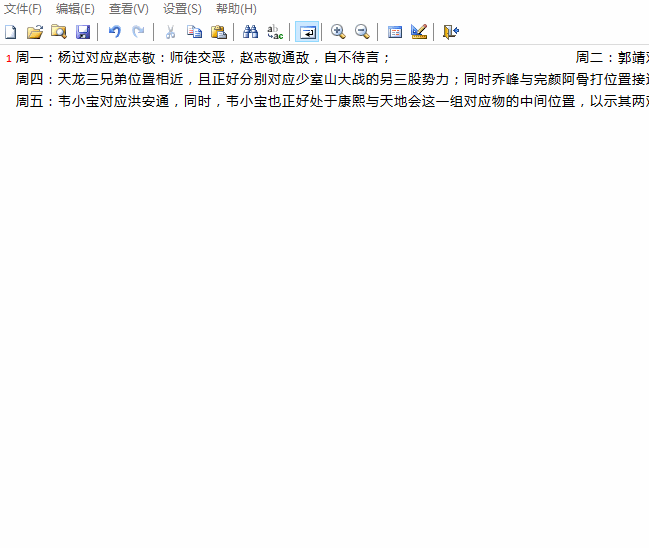Open the 帮助(H) menu
This screenshot has width=649, height=548.
click(236, 9)
